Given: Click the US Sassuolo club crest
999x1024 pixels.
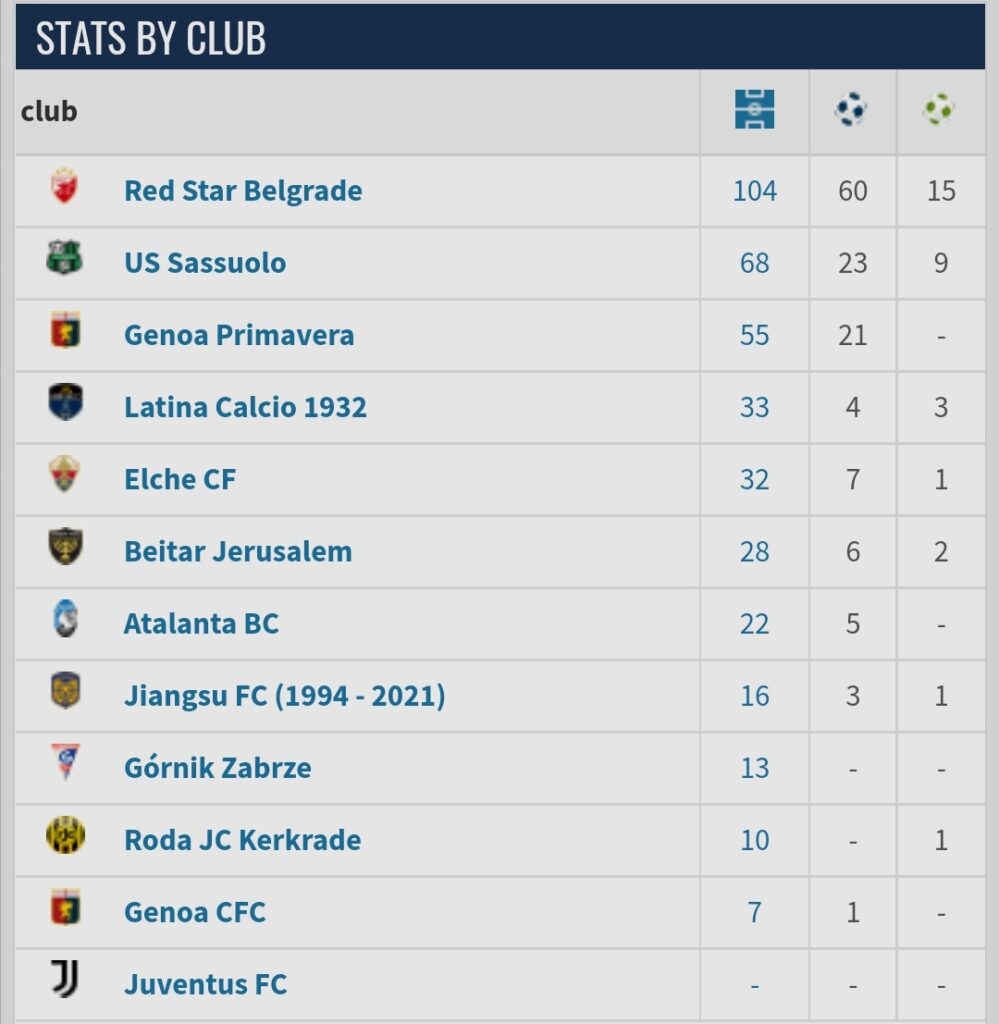Looking at the screenshot, I should (65, 257).
